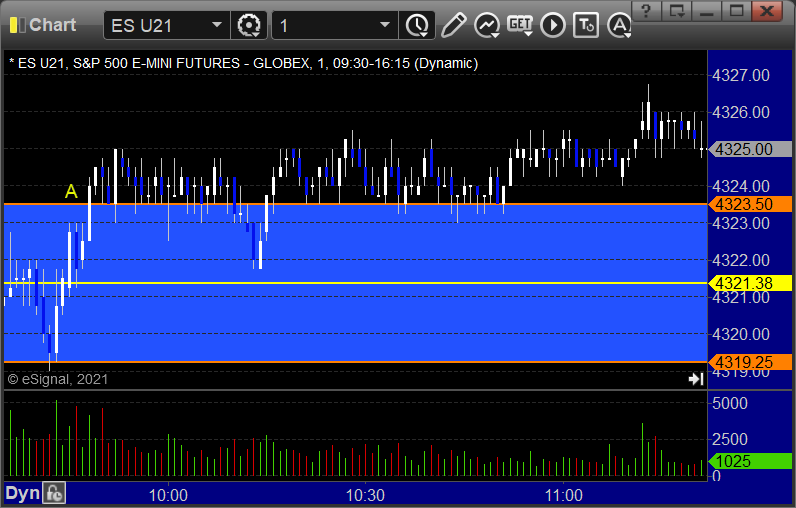Click the To text tool icon
Viewport: 796px width, 508px height.
(586, 25)
